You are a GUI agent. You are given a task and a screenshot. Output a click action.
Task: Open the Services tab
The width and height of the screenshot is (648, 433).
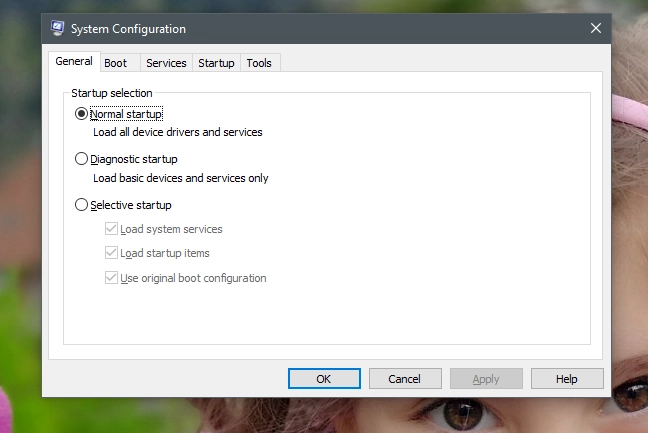pos(166,63)
